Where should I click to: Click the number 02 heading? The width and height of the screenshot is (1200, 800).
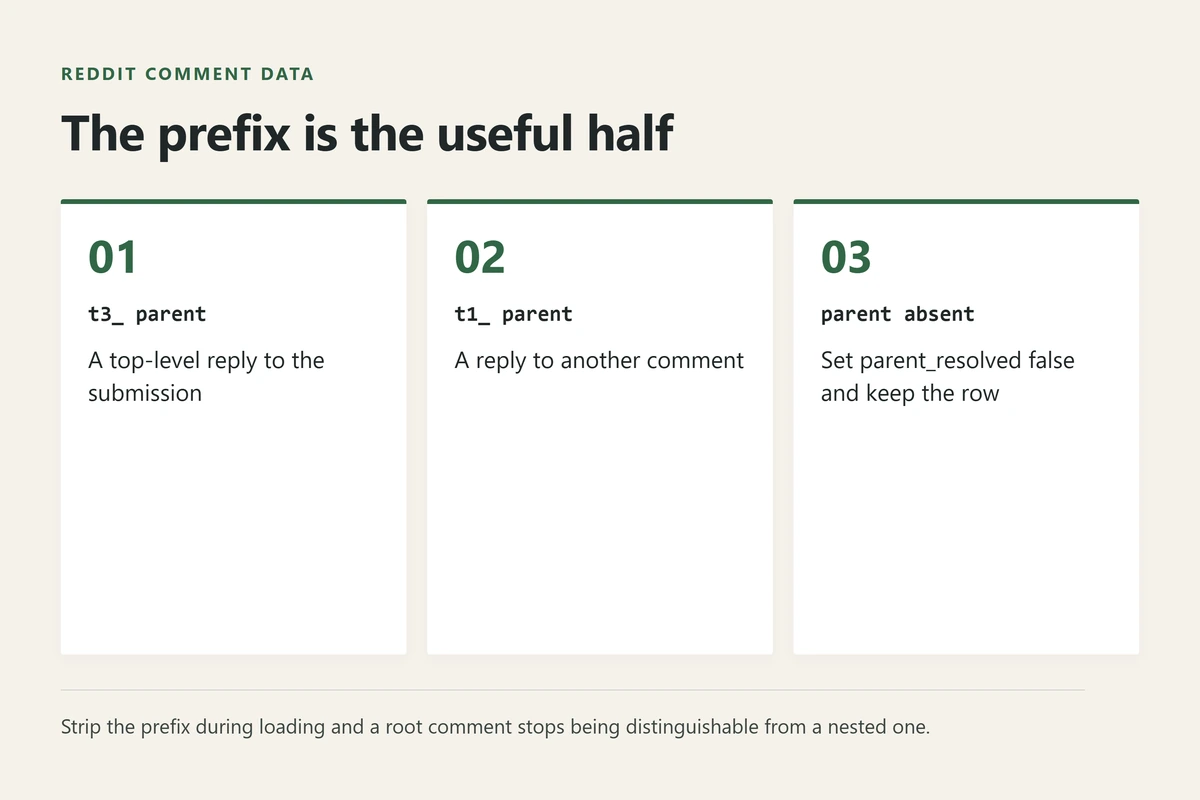[x=480, y=258]
